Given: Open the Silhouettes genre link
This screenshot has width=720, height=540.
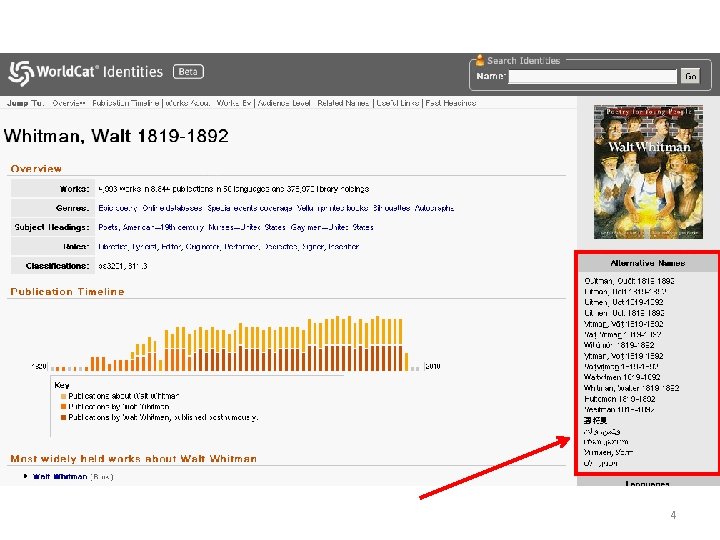Looking at the screenshot, I should point(391,208).
